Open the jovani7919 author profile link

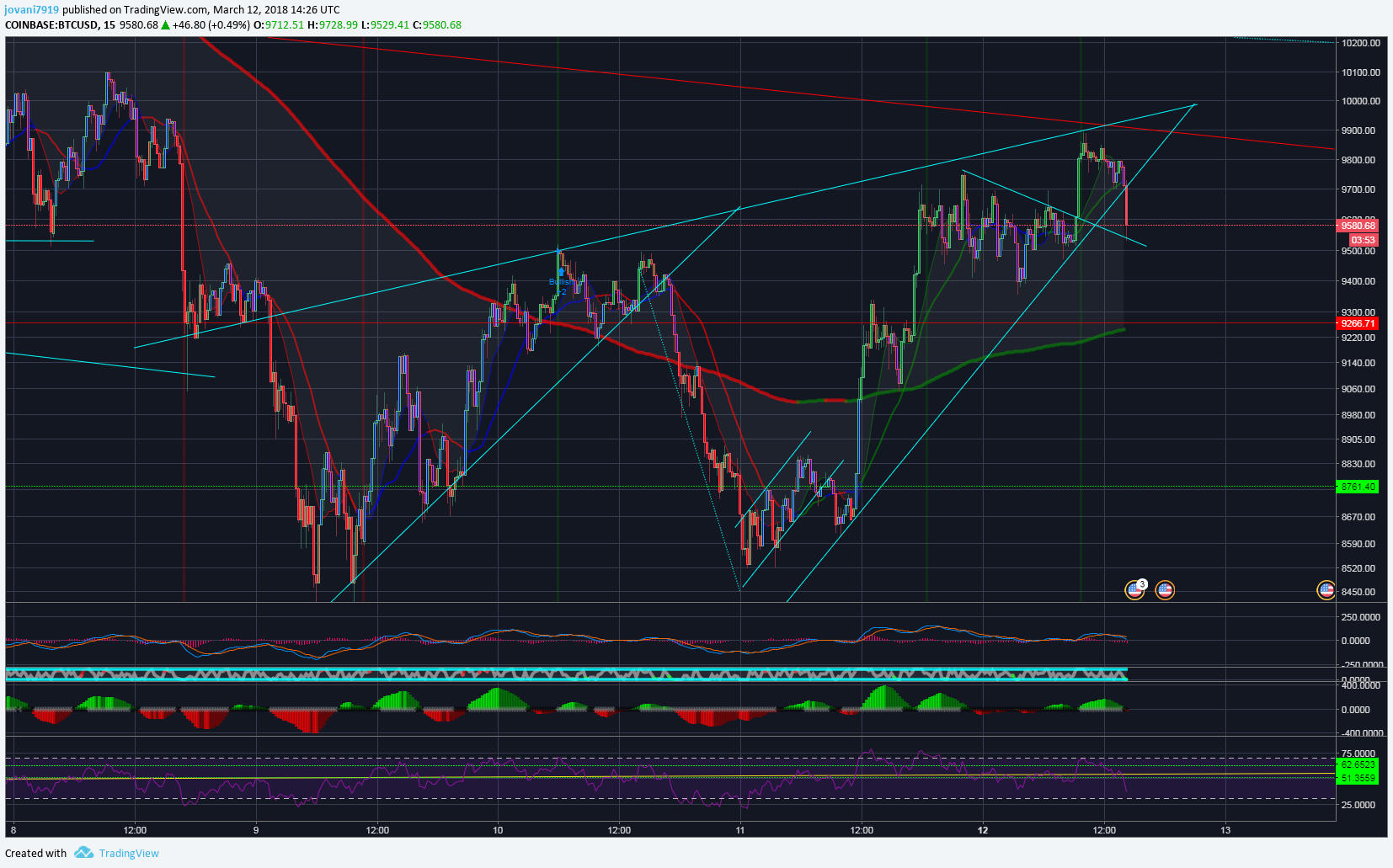tap(32, 10)
